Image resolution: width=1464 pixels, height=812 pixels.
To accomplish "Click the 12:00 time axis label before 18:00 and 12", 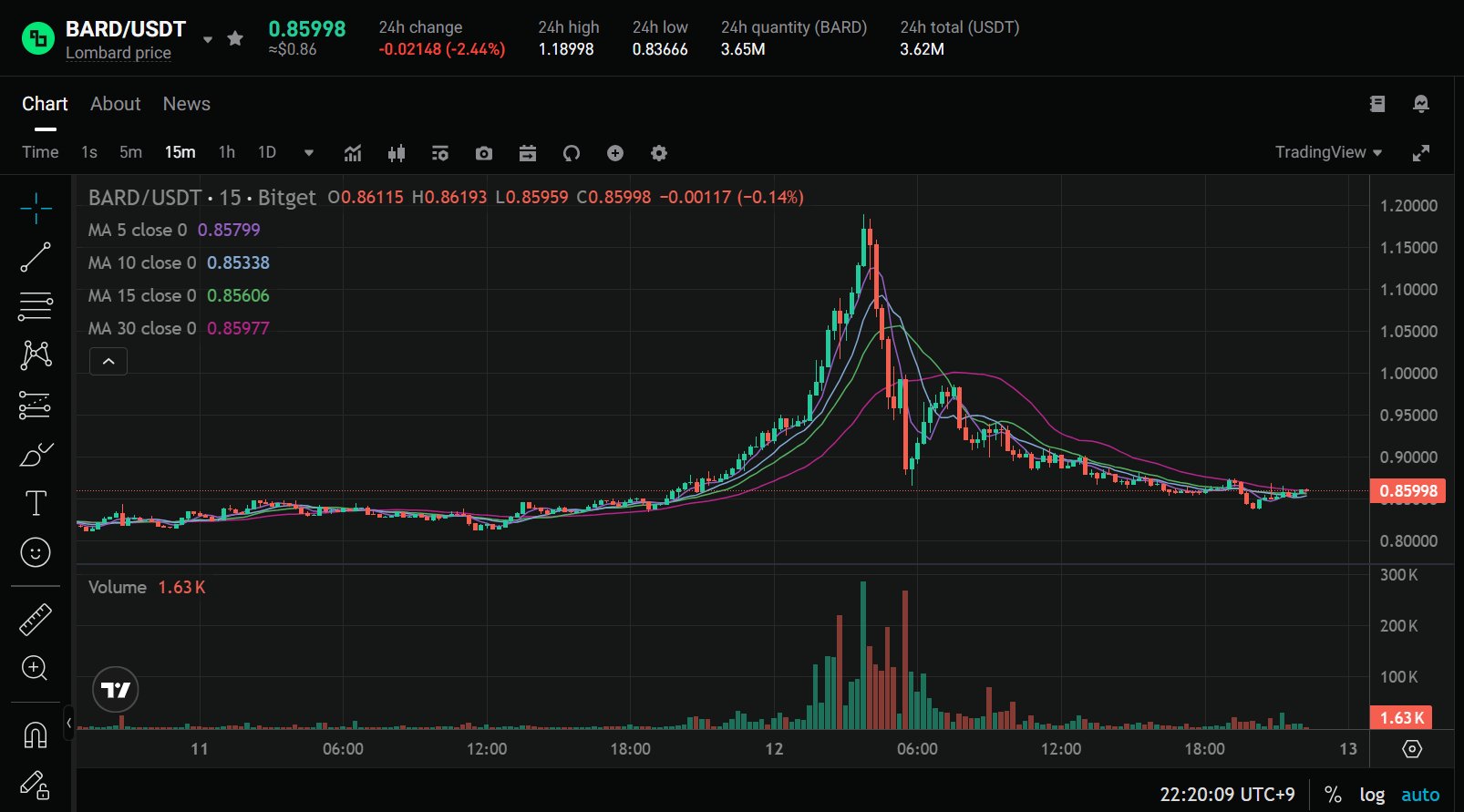I will click(x=487, y=749).
